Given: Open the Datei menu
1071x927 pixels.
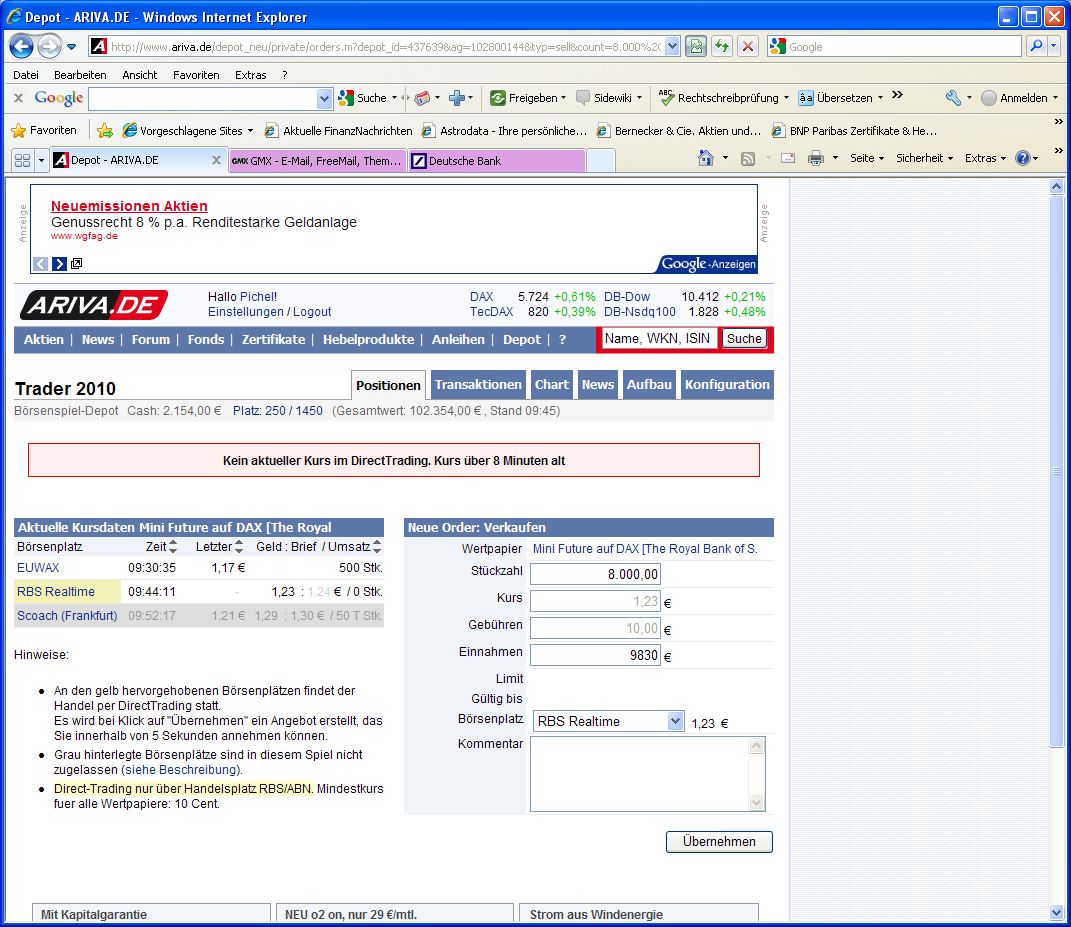Looking at the screenshot, I should [x=26, y=75].
